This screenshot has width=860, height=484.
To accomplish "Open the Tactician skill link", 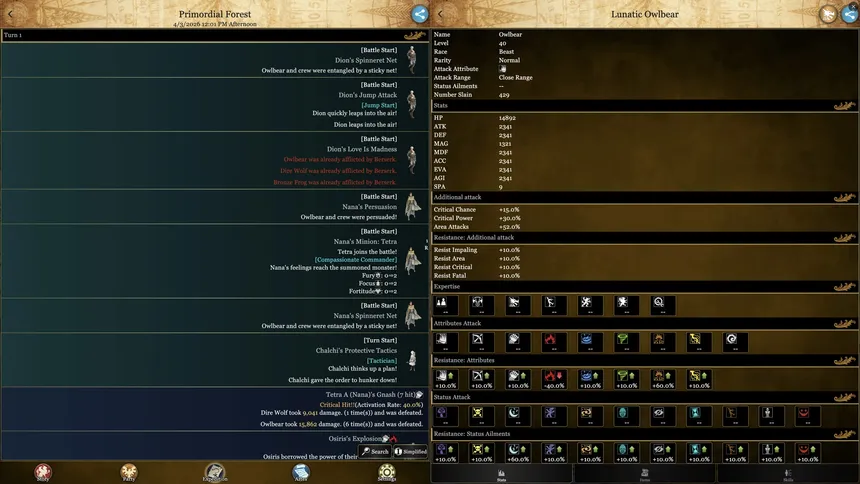I will click(x=381, y=361).
